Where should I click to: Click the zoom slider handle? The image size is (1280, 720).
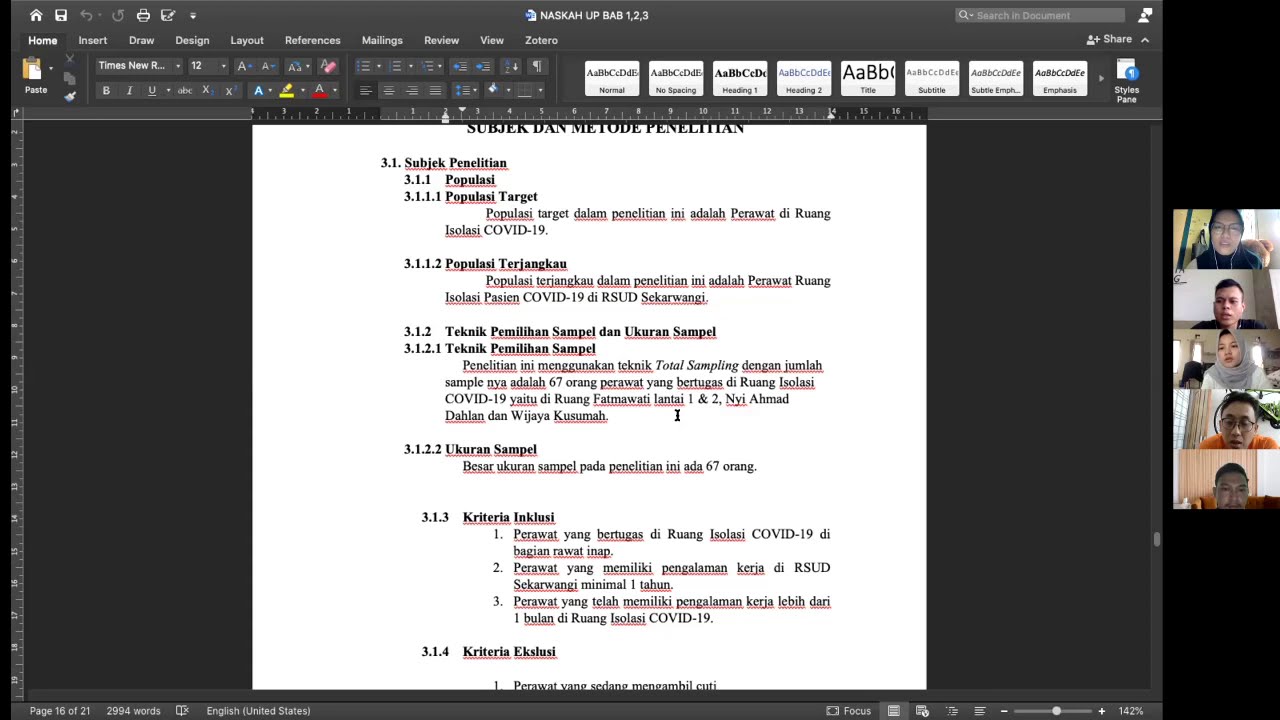[x=1056, y=711]
